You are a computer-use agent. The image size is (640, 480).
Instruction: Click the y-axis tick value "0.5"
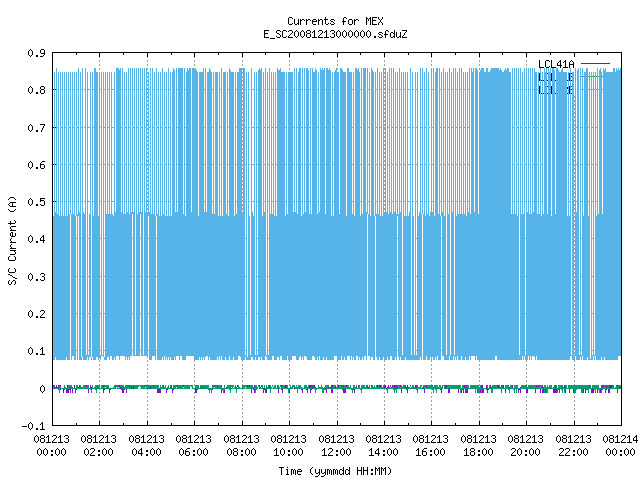point(37,202)
